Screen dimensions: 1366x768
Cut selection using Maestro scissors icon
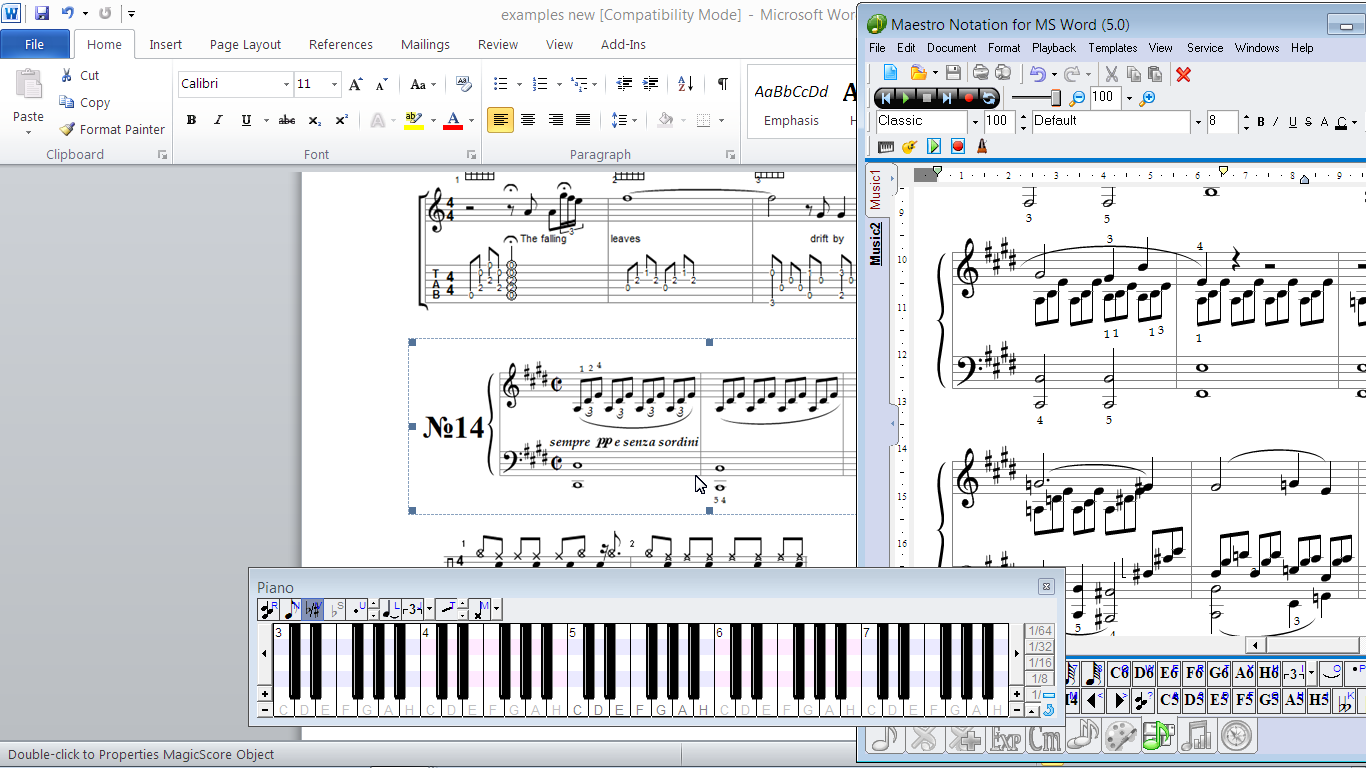tap(1111, 74)
